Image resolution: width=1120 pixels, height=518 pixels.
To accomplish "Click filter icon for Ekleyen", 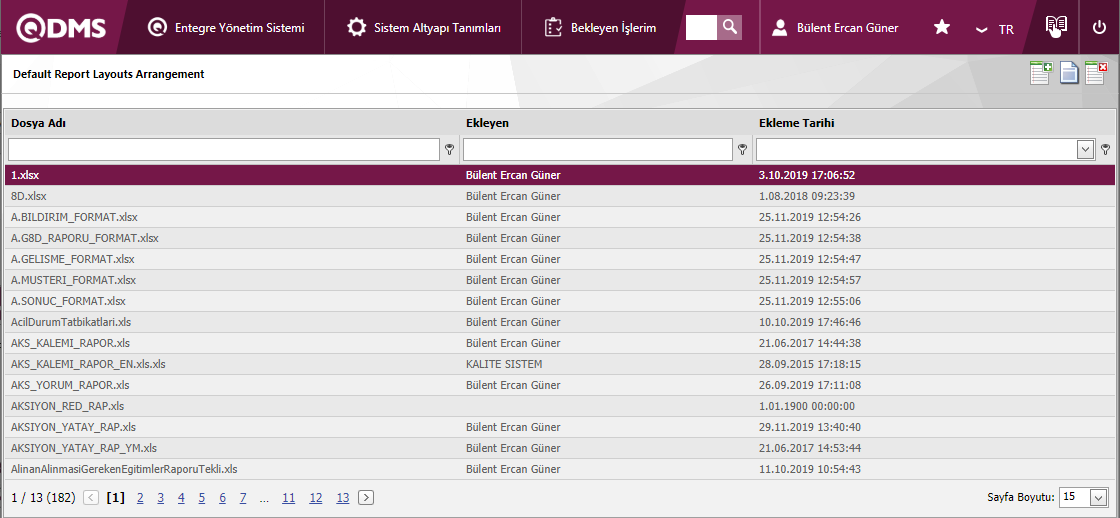I will click(743, 149).
